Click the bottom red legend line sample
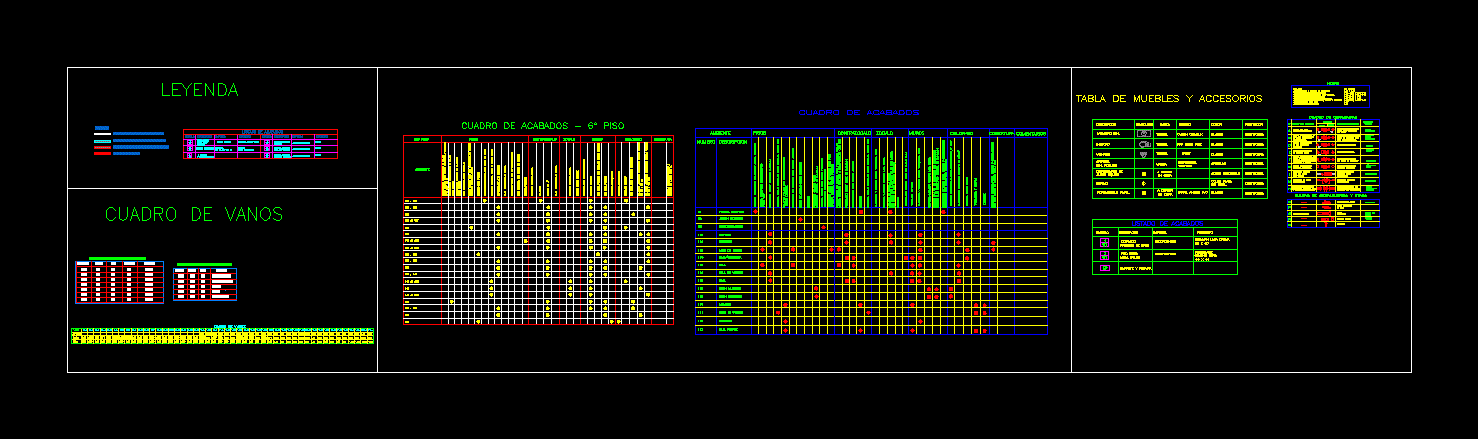 (102, 153)
